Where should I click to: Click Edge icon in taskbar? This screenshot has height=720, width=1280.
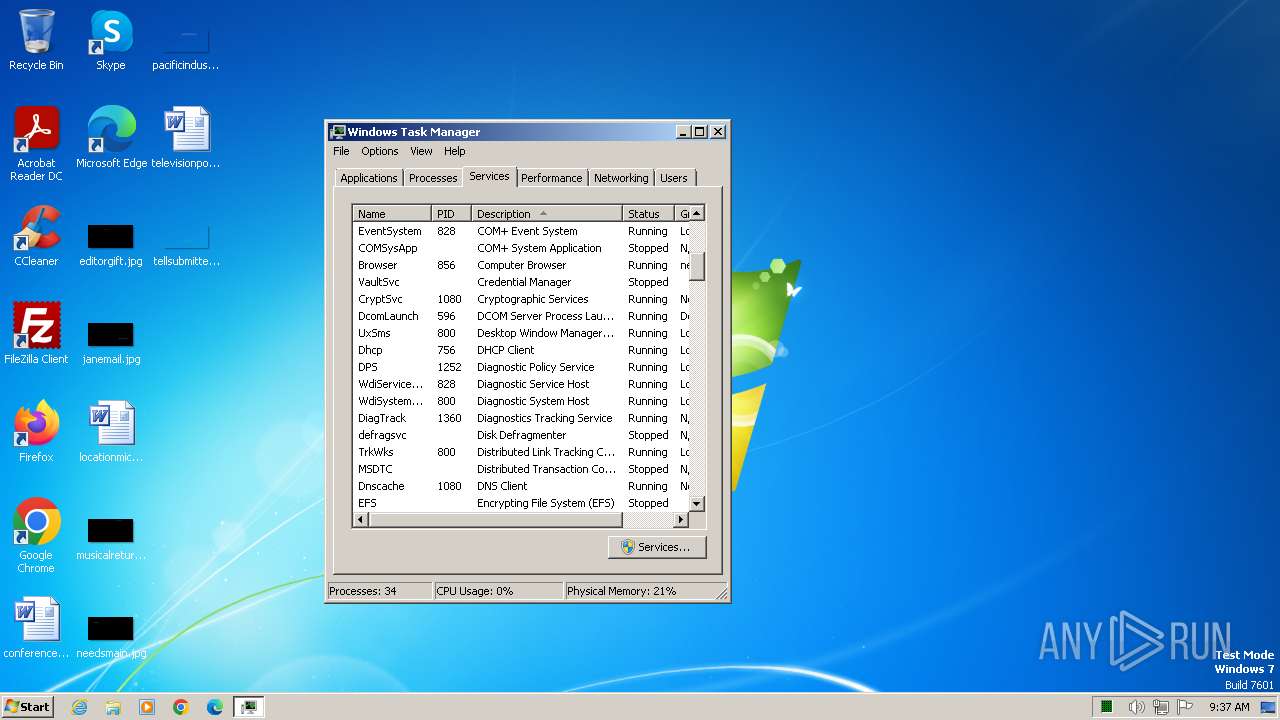coord(215,707)
